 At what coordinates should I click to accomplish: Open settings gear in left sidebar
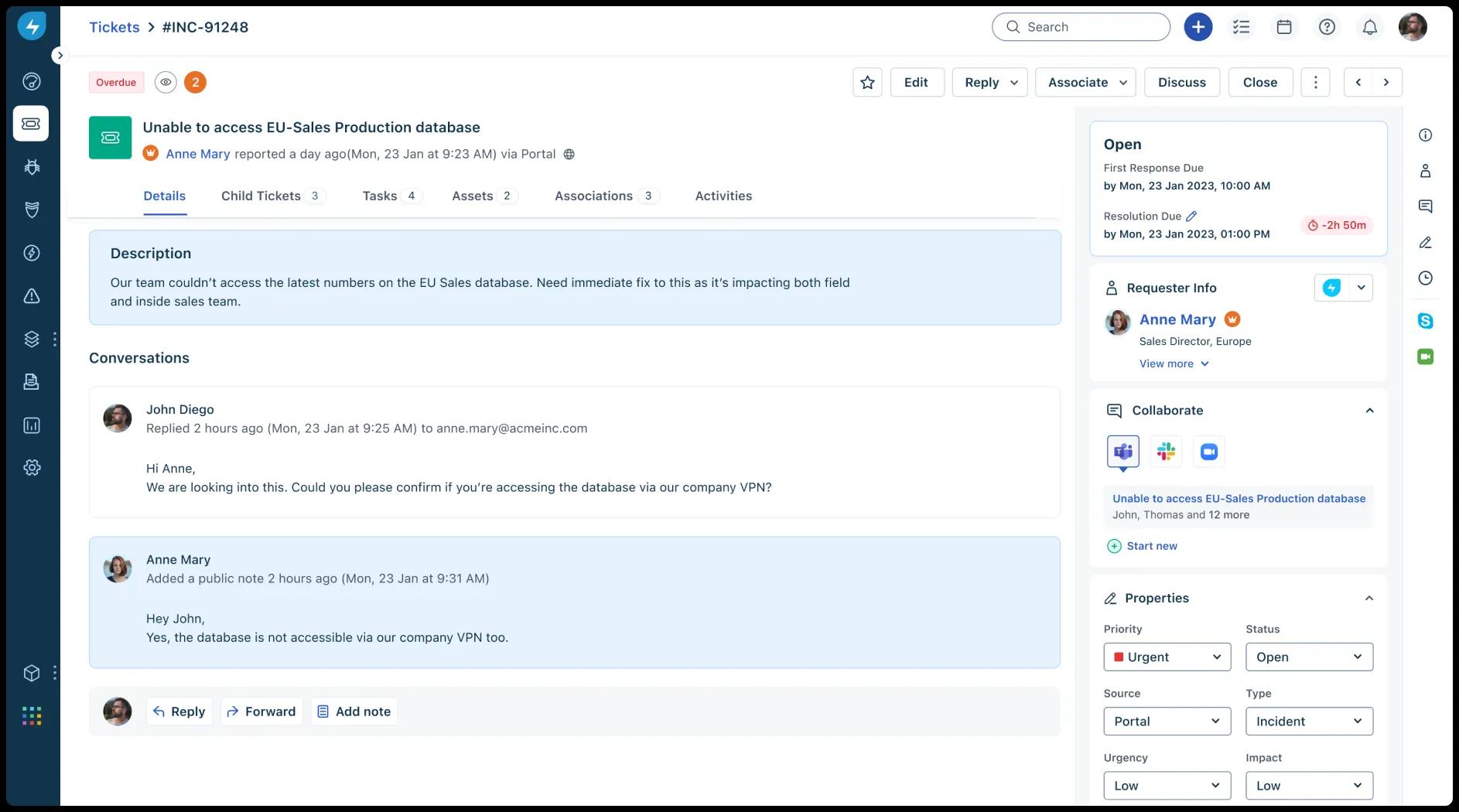point(32,468)
